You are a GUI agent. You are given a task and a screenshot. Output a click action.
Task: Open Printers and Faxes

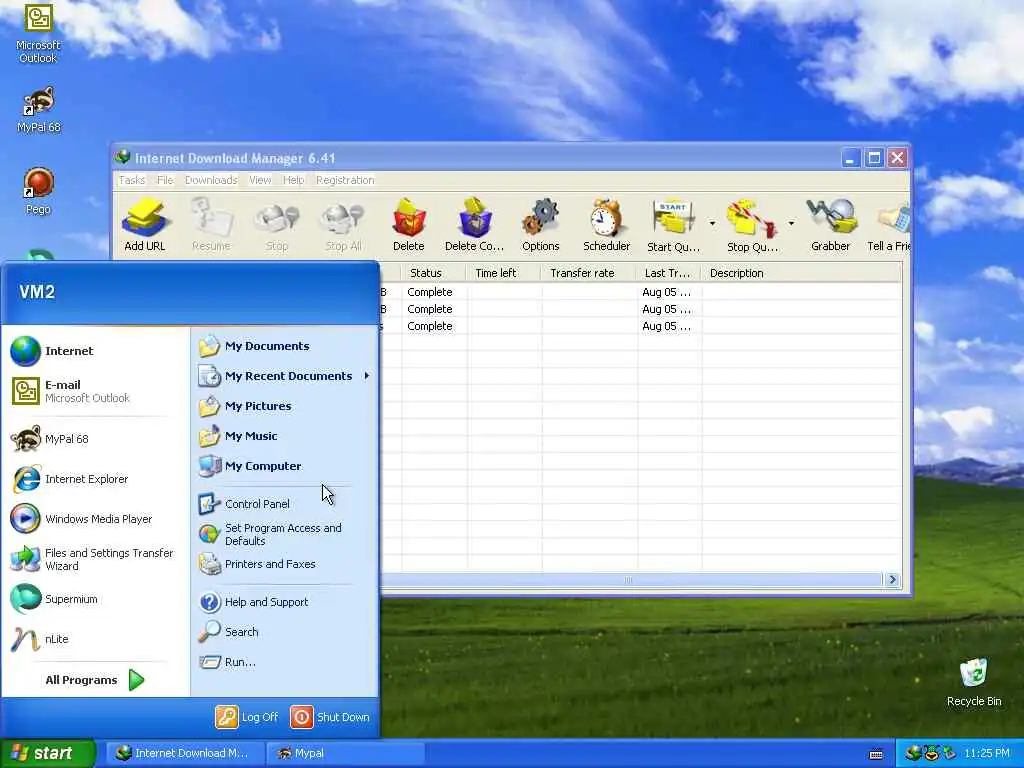(x=285, y=564)
